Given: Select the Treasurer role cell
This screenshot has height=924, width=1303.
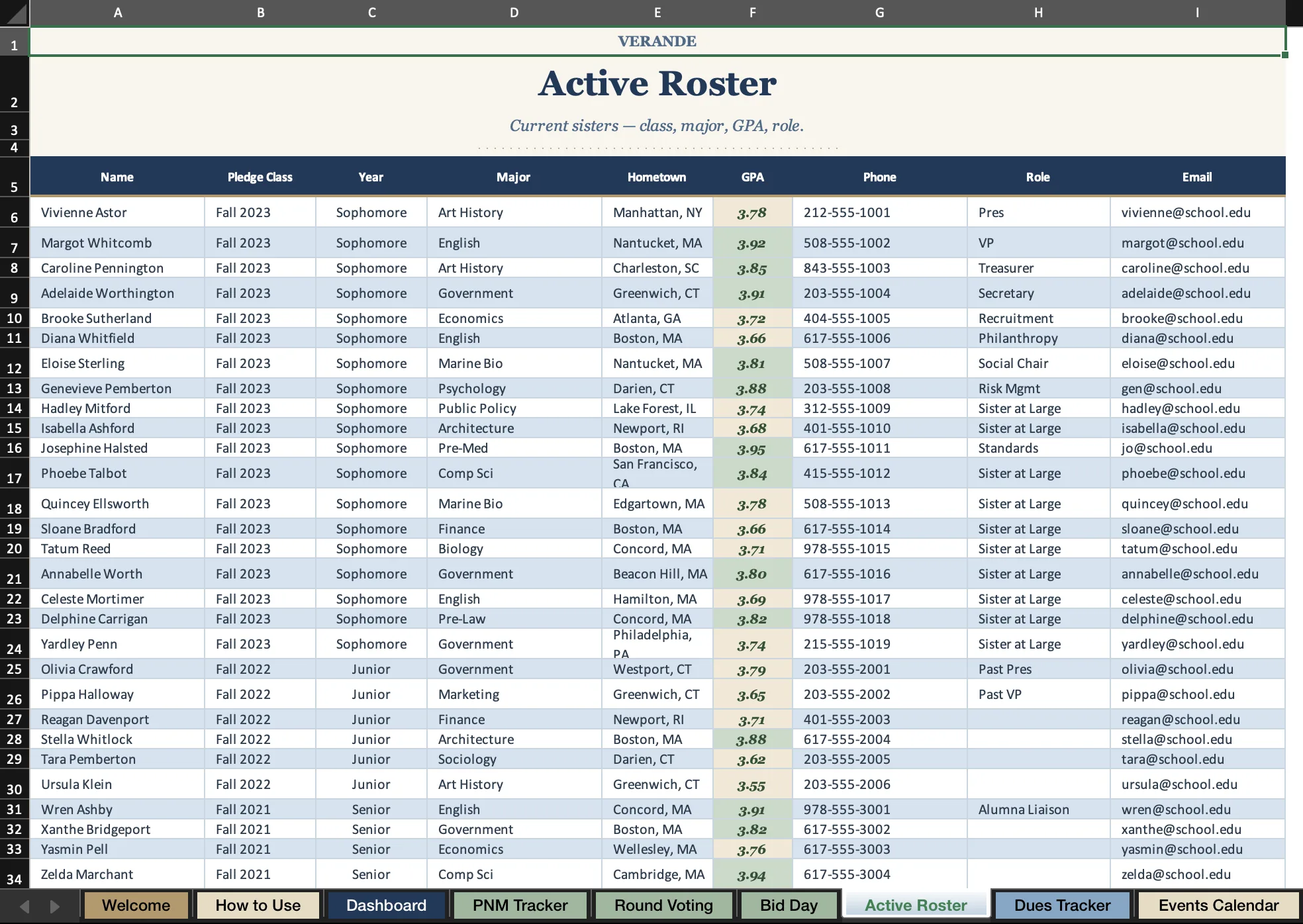Looking at the screenshot, I should [x=1038, y=268].
